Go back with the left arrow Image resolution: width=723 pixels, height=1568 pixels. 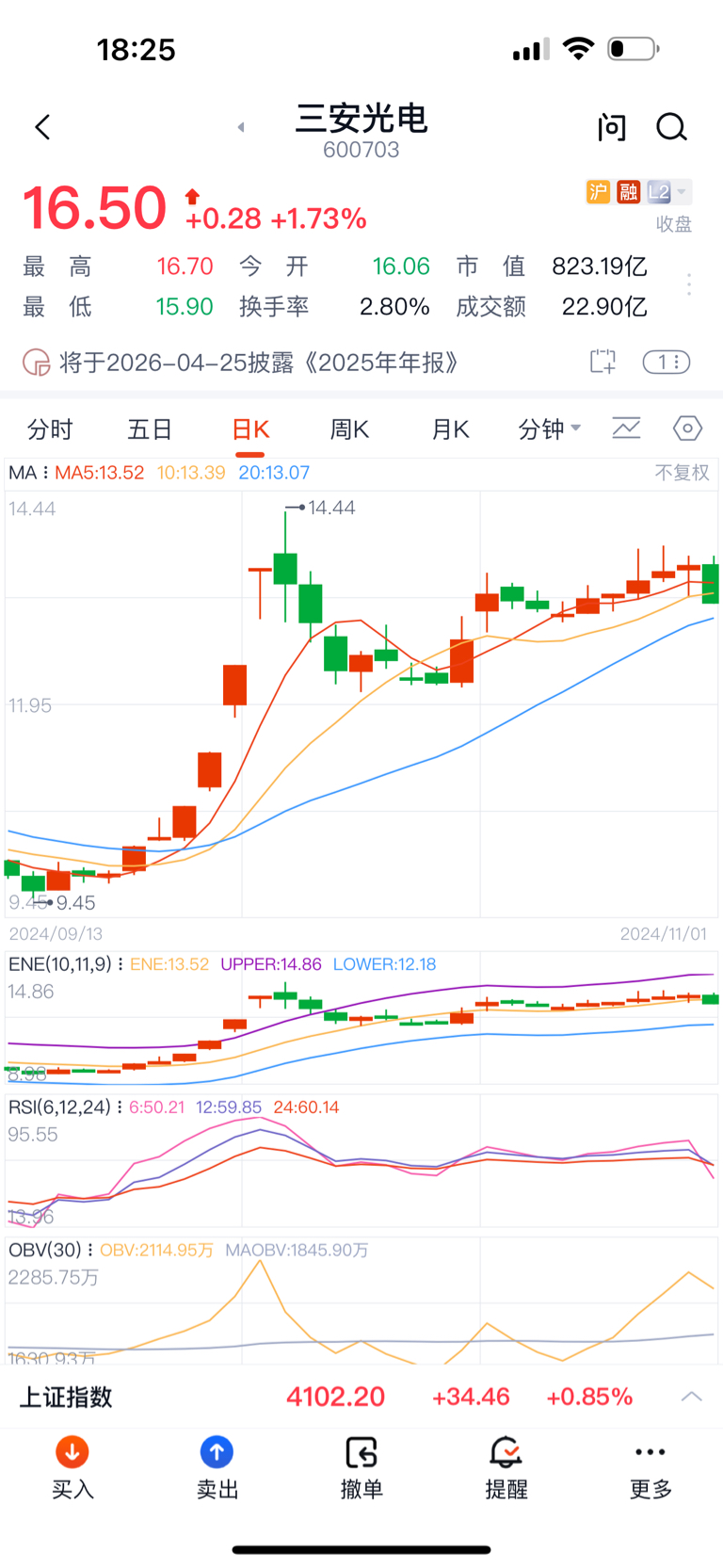[42, 127]
